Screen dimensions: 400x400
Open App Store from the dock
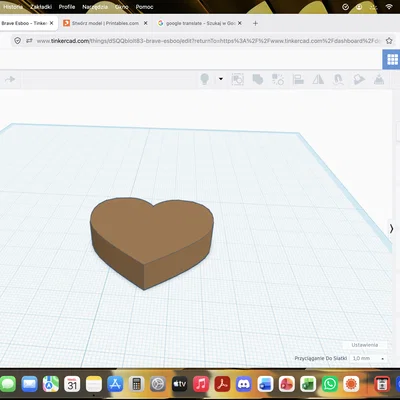(115, 384)
